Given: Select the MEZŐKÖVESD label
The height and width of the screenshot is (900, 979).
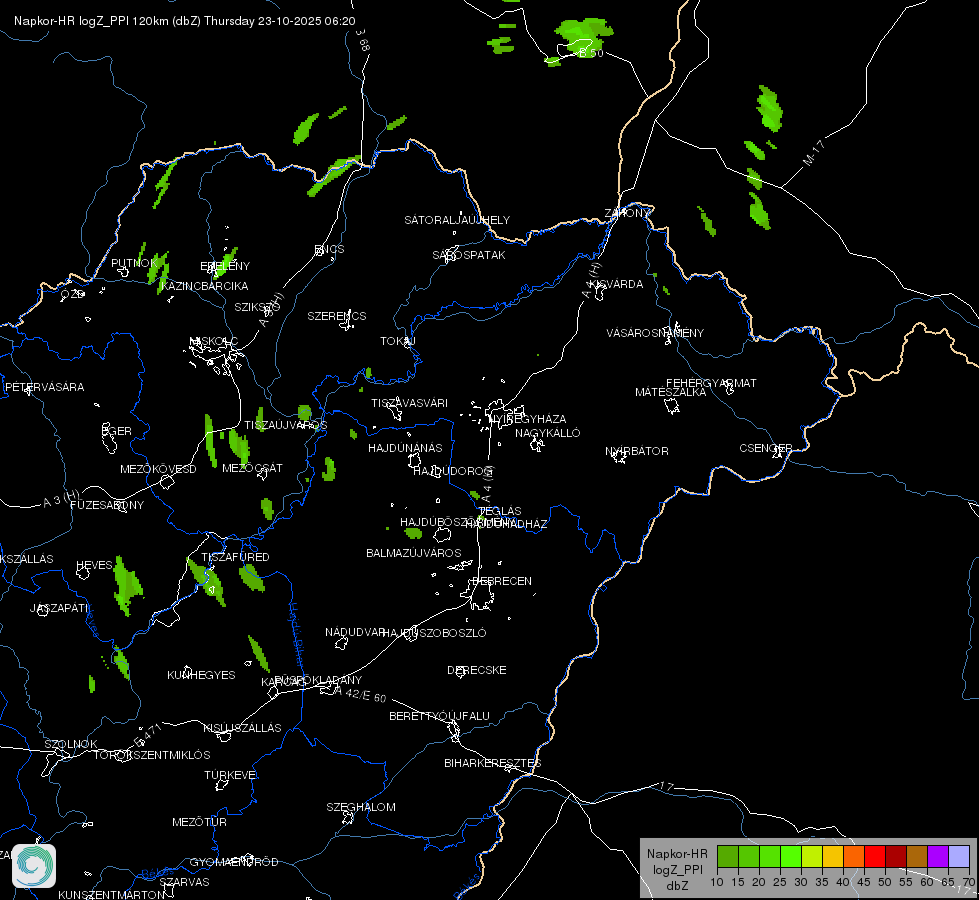Looking at the screenshot, I should (158, 469).
